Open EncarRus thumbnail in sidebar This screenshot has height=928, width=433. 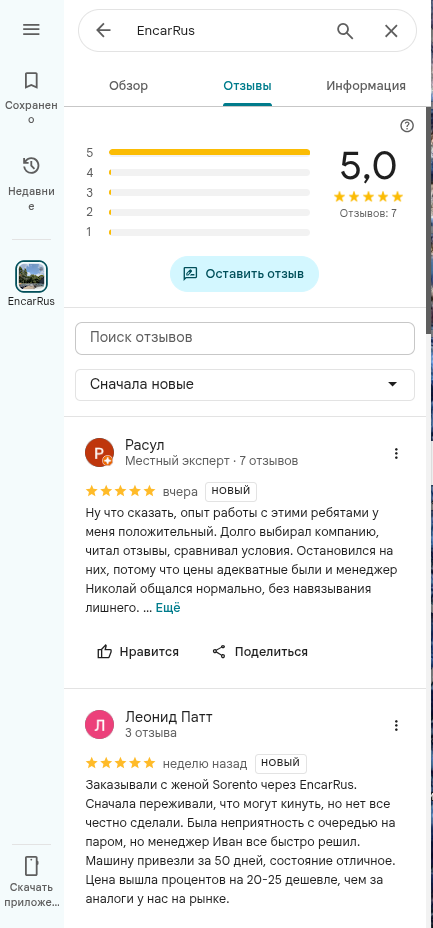click(31, 276)
